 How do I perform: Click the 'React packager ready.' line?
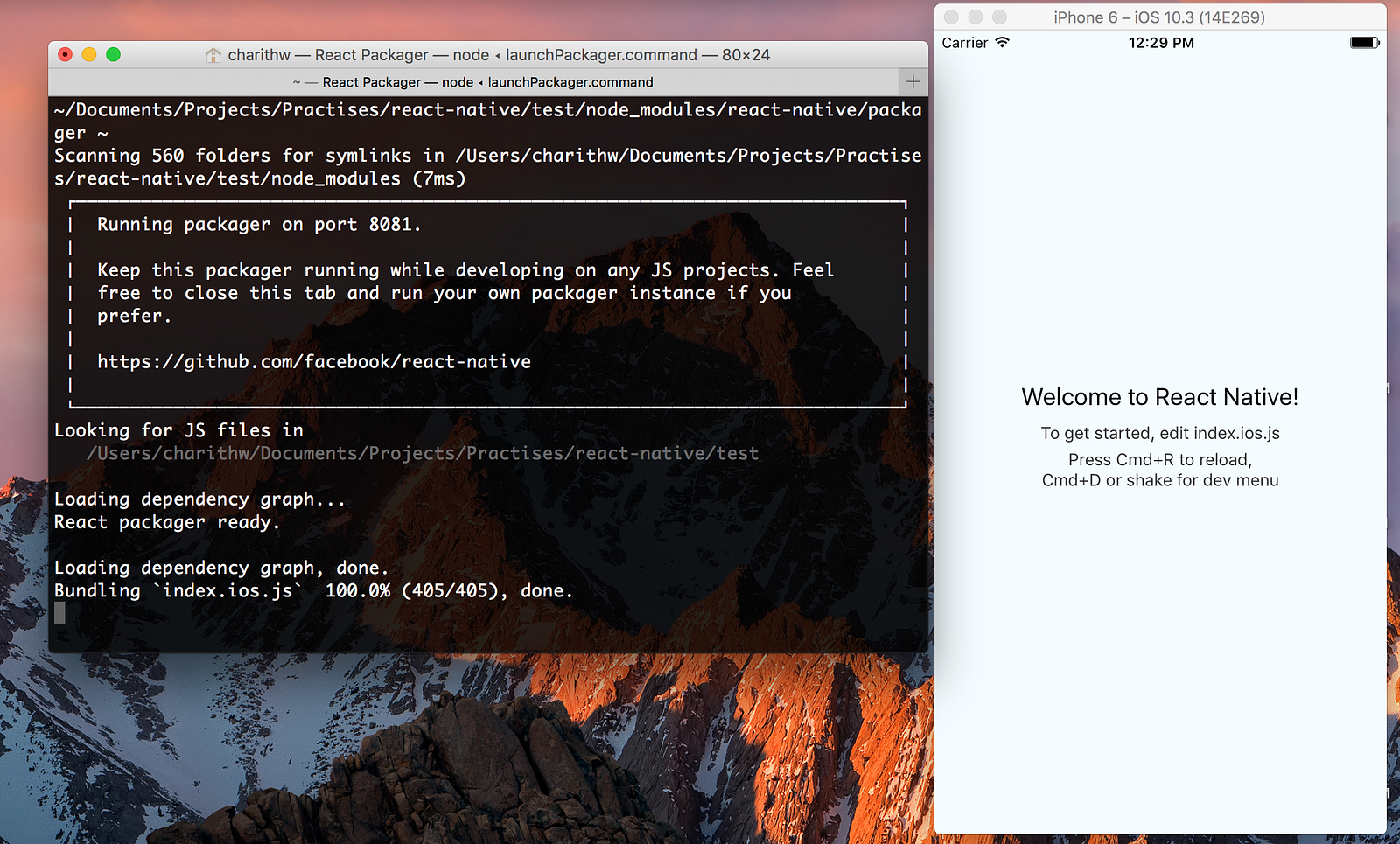(x=167, y=522)
